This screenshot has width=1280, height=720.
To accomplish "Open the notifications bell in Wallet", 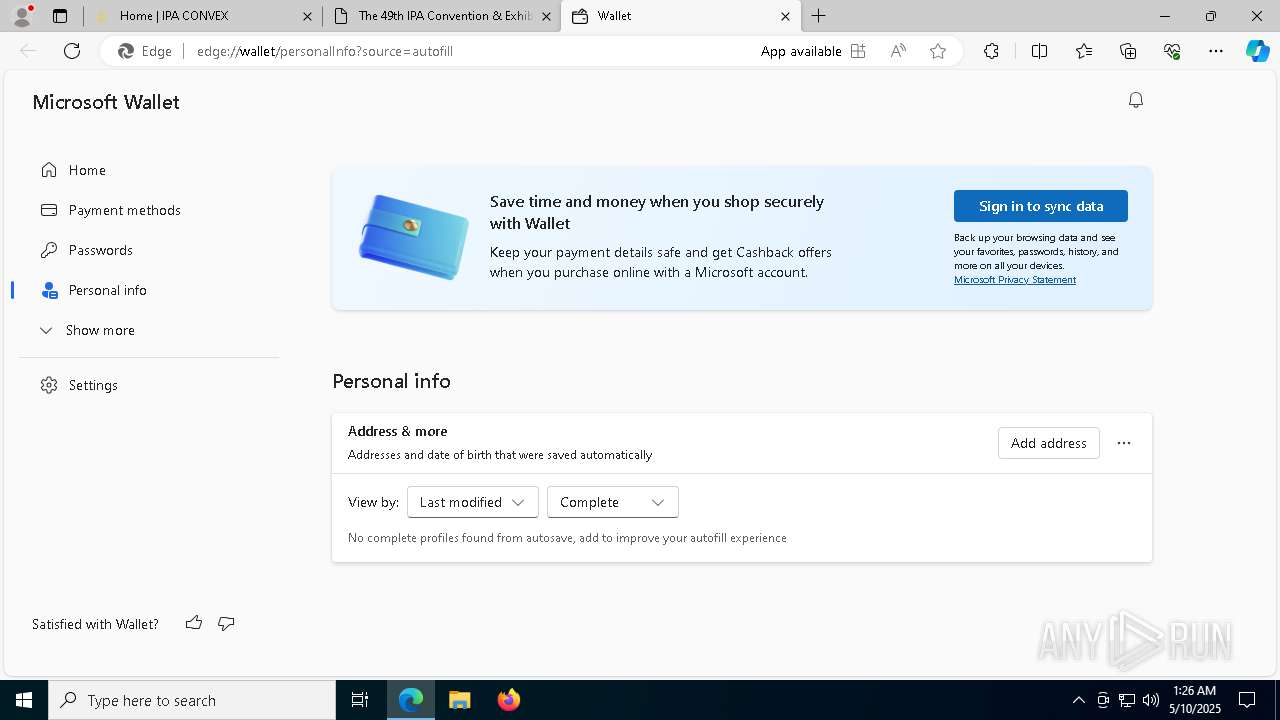I will tap(1135, 100).
